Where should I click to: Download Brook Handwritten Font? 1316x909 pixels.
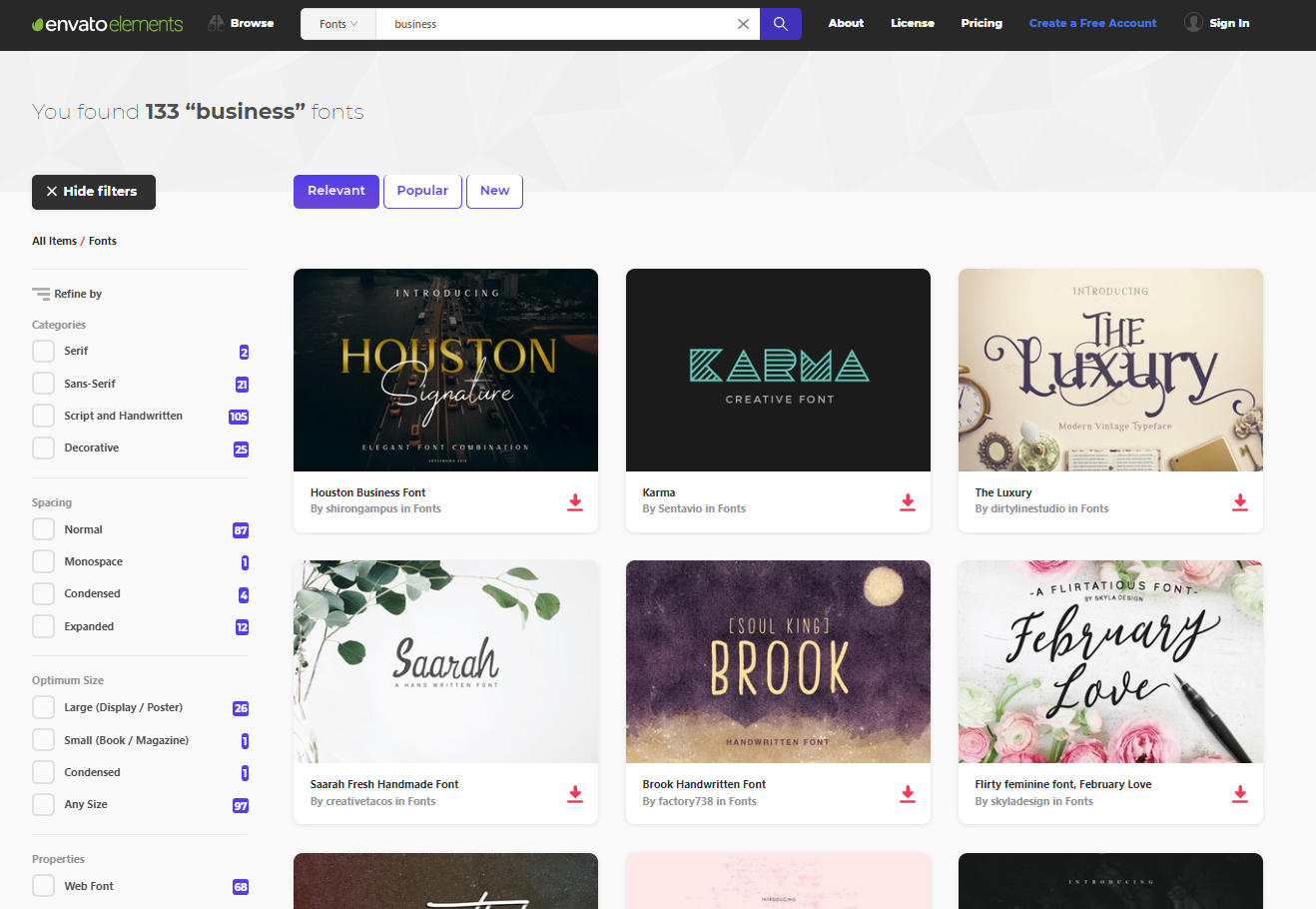point(908,794)
